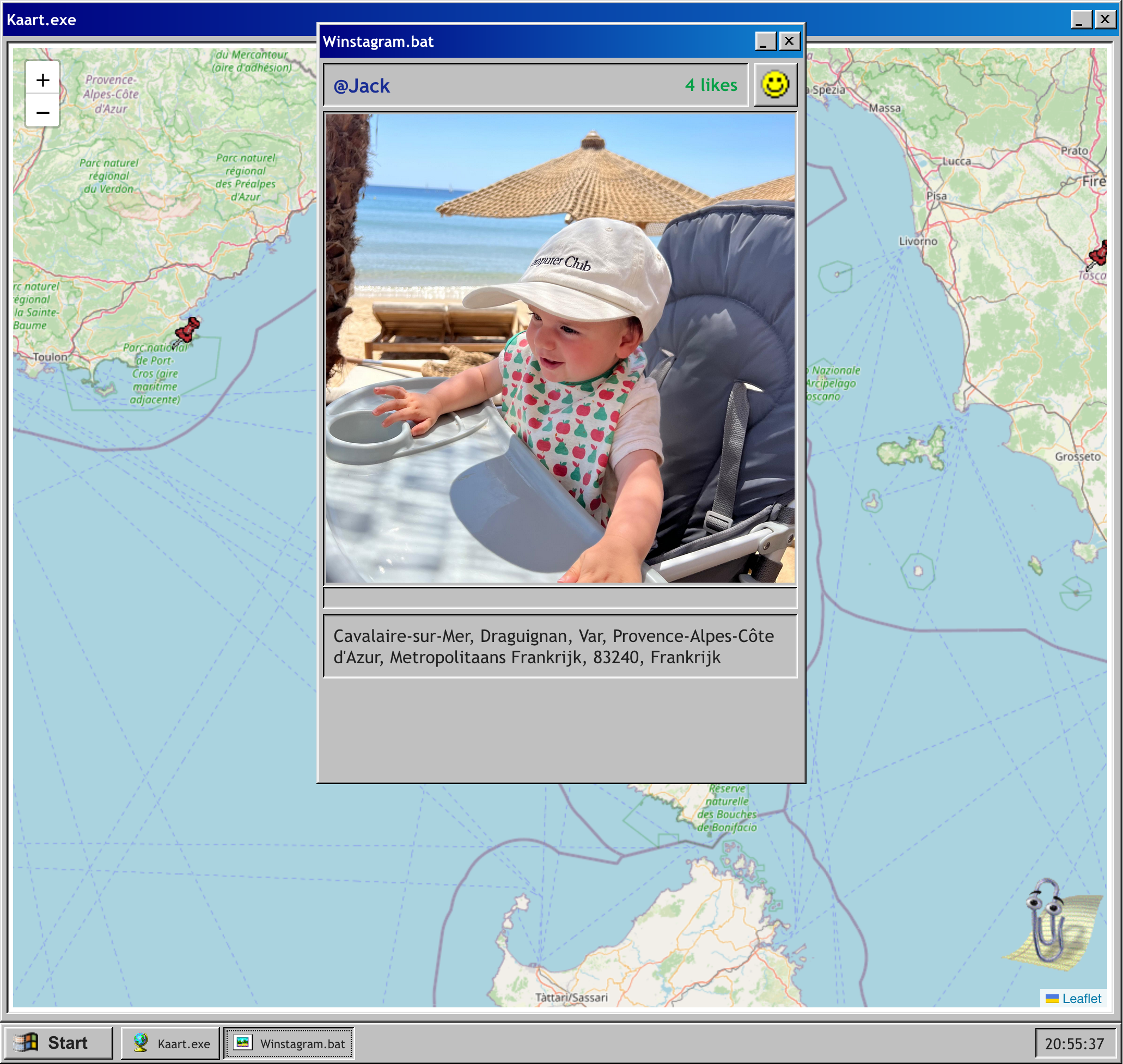Click the taskbar clock
This screenshot has height=1064, width=1123.
[x=1073, y=1044]
